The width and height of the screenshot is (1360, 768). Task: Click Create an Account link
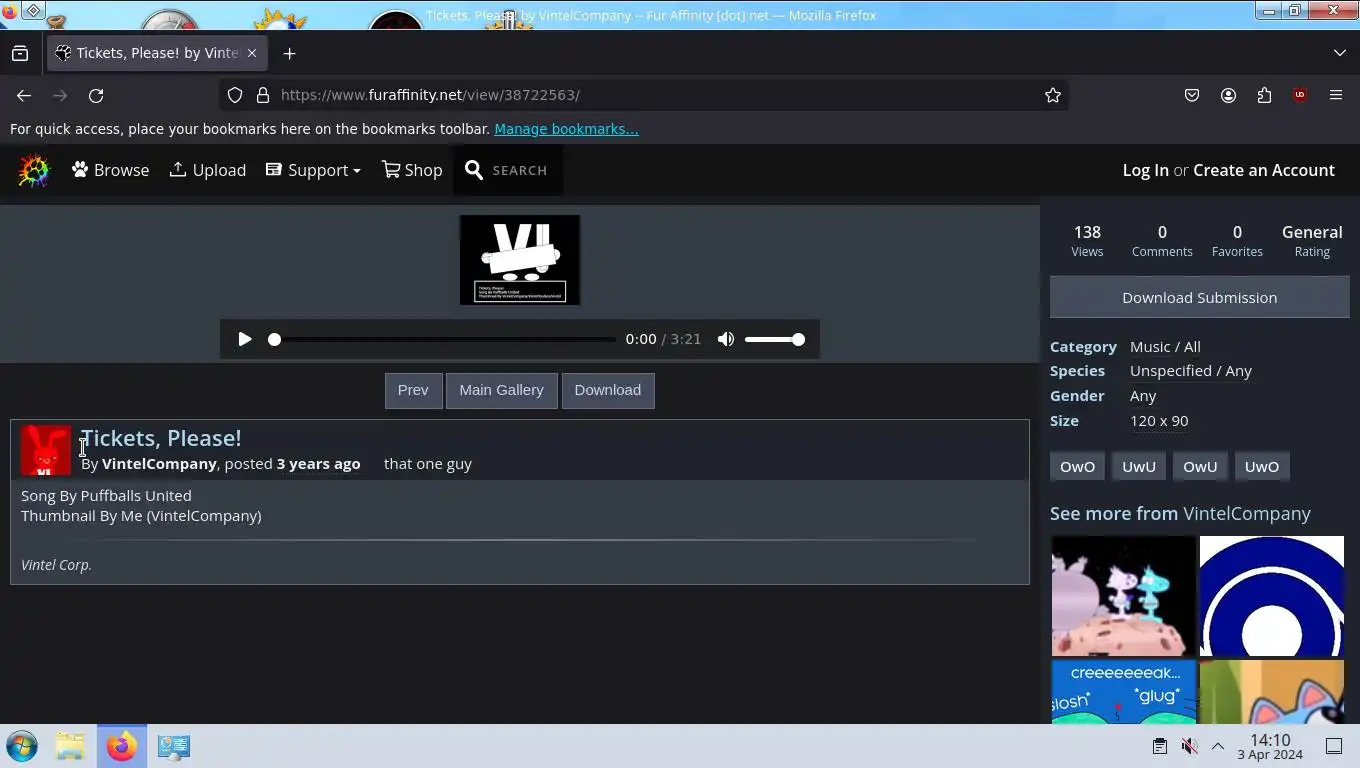[1263, 170]
